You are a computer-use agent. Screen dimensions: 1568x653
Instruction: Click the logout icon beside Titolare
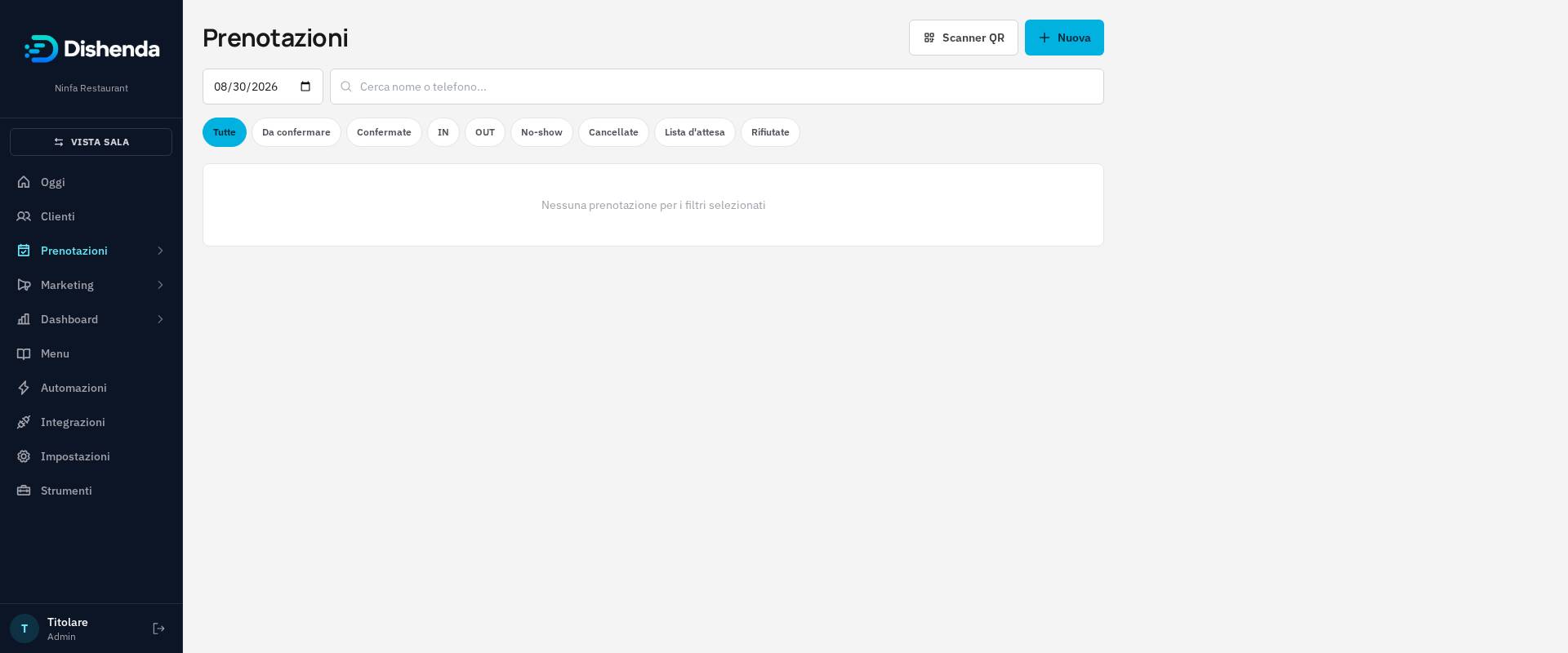[159, 629]
